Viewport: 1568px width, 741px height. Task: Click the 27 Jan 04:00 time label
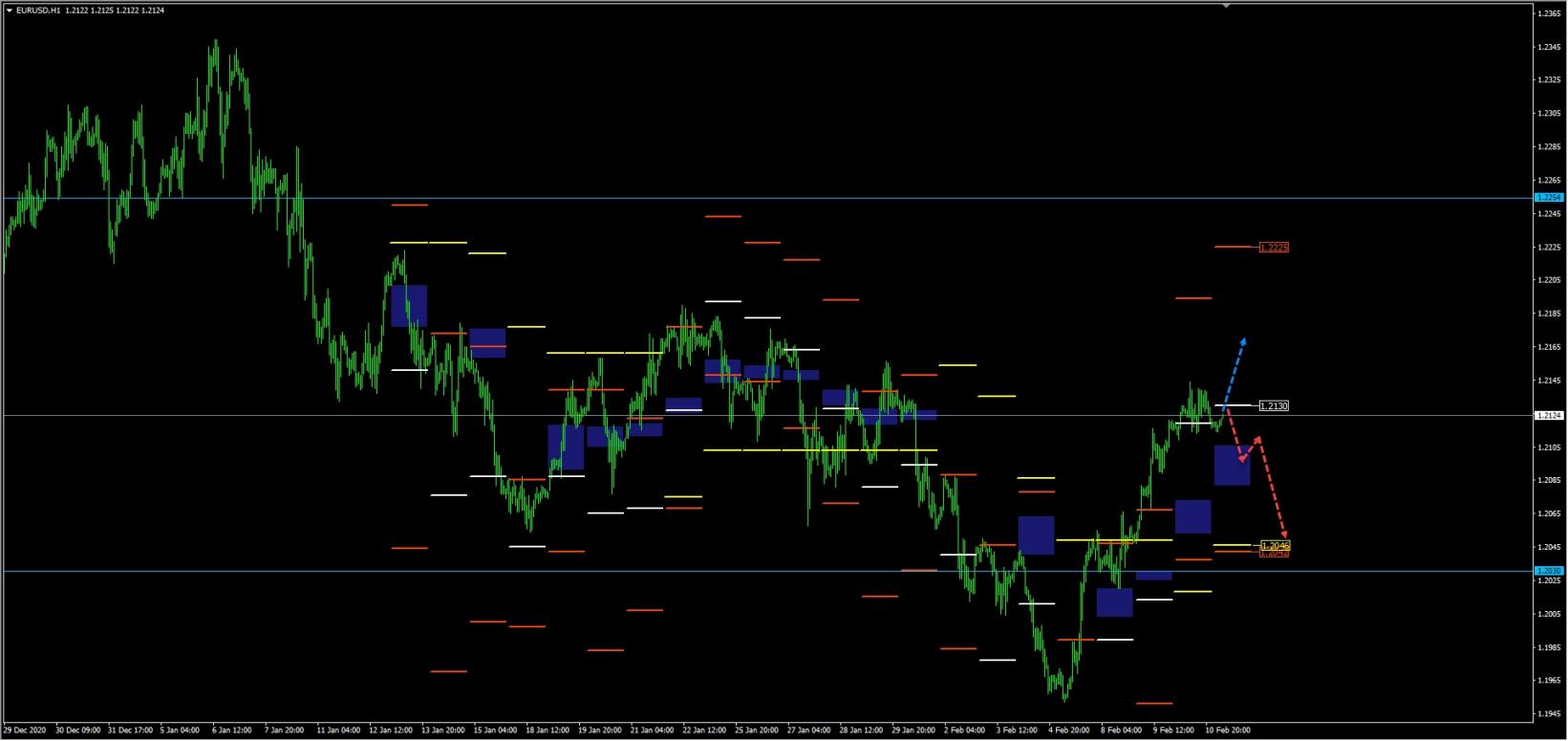click(x=808, y=730)
